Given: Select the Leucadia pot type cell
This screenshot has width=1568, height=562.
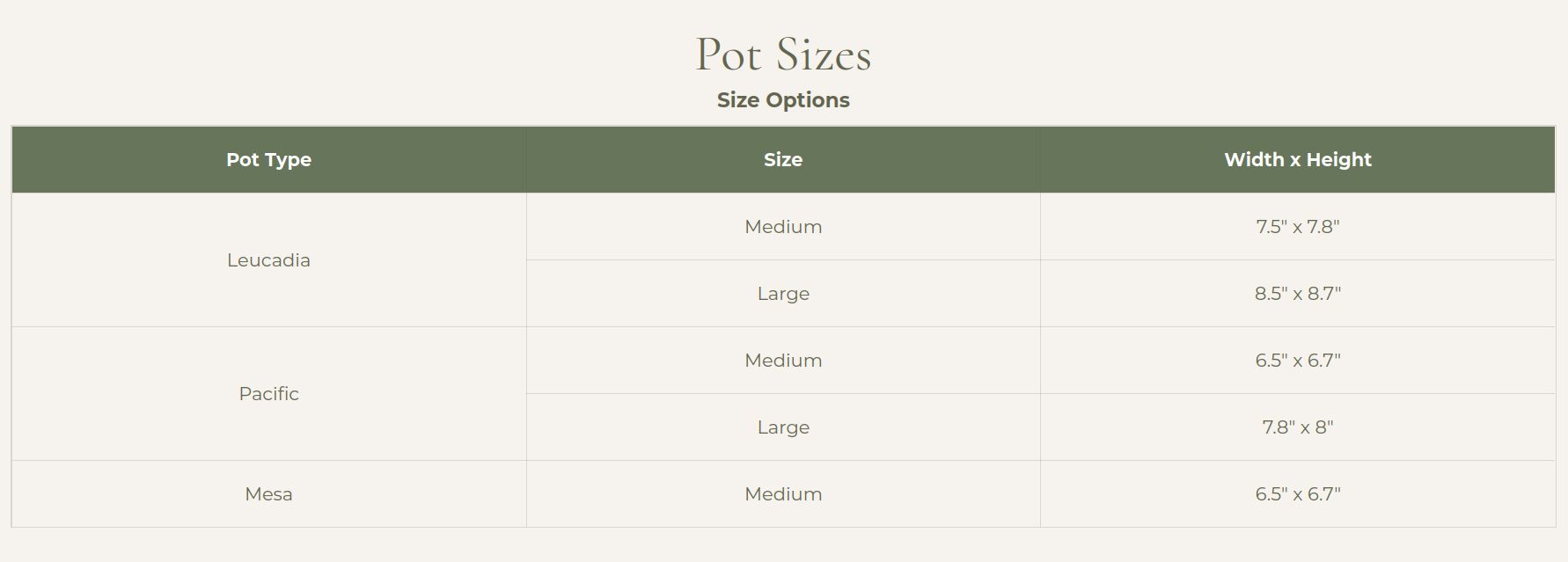Looking at the screenshot, I should pos(268,260).
